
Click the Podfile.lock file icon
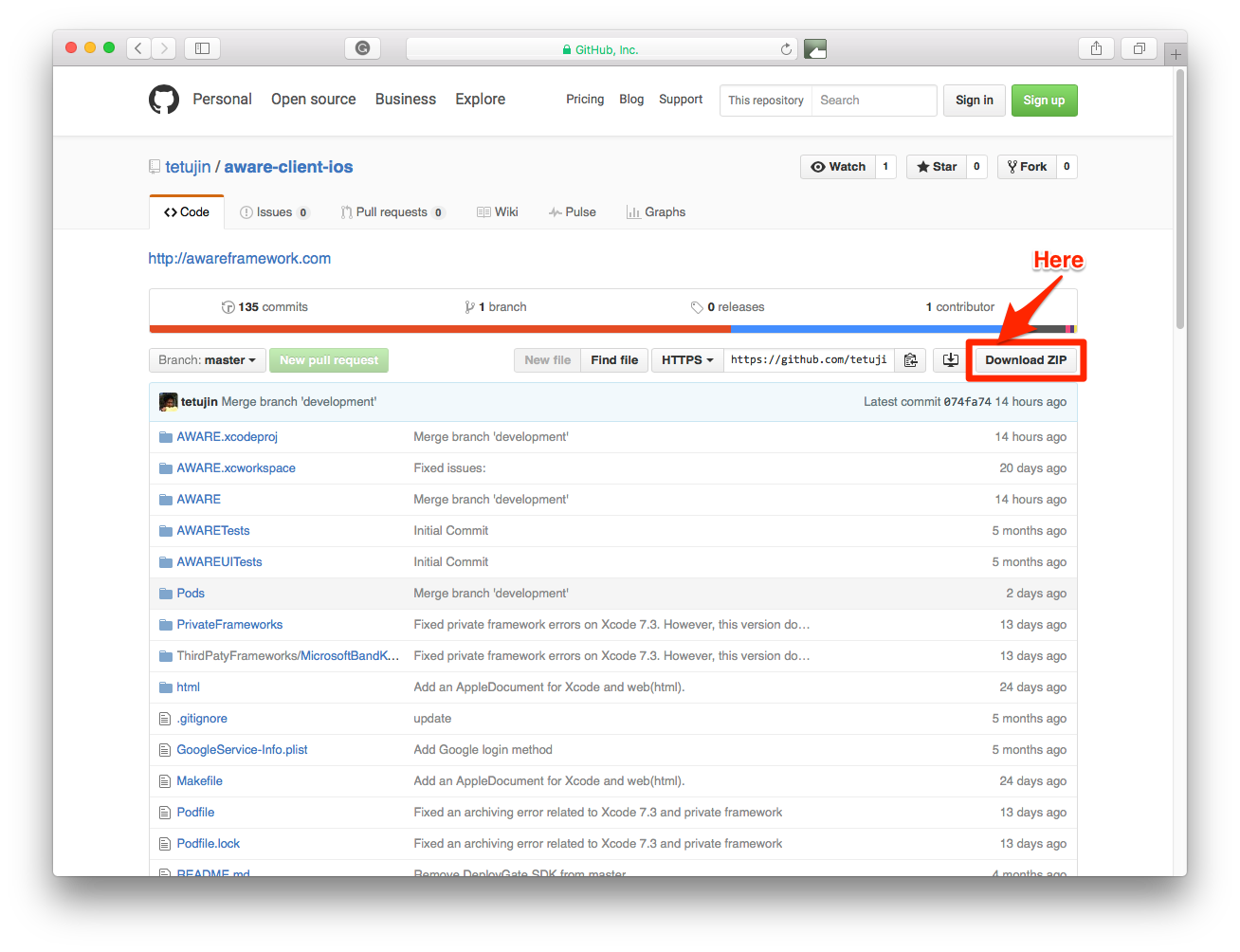pyautogui.click(x=165, y=844)
